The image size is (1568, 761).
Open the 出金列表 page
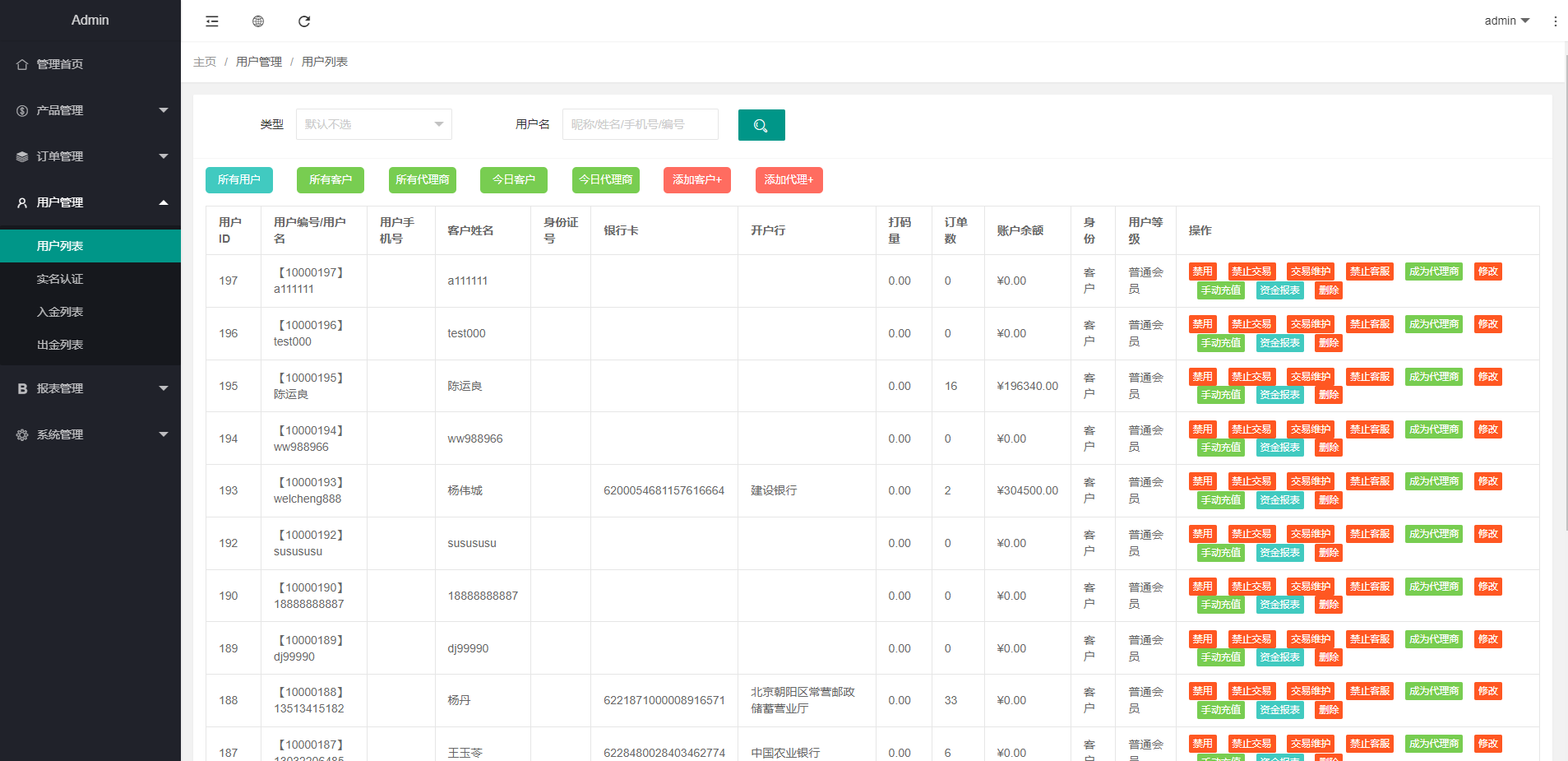[61, 345]
